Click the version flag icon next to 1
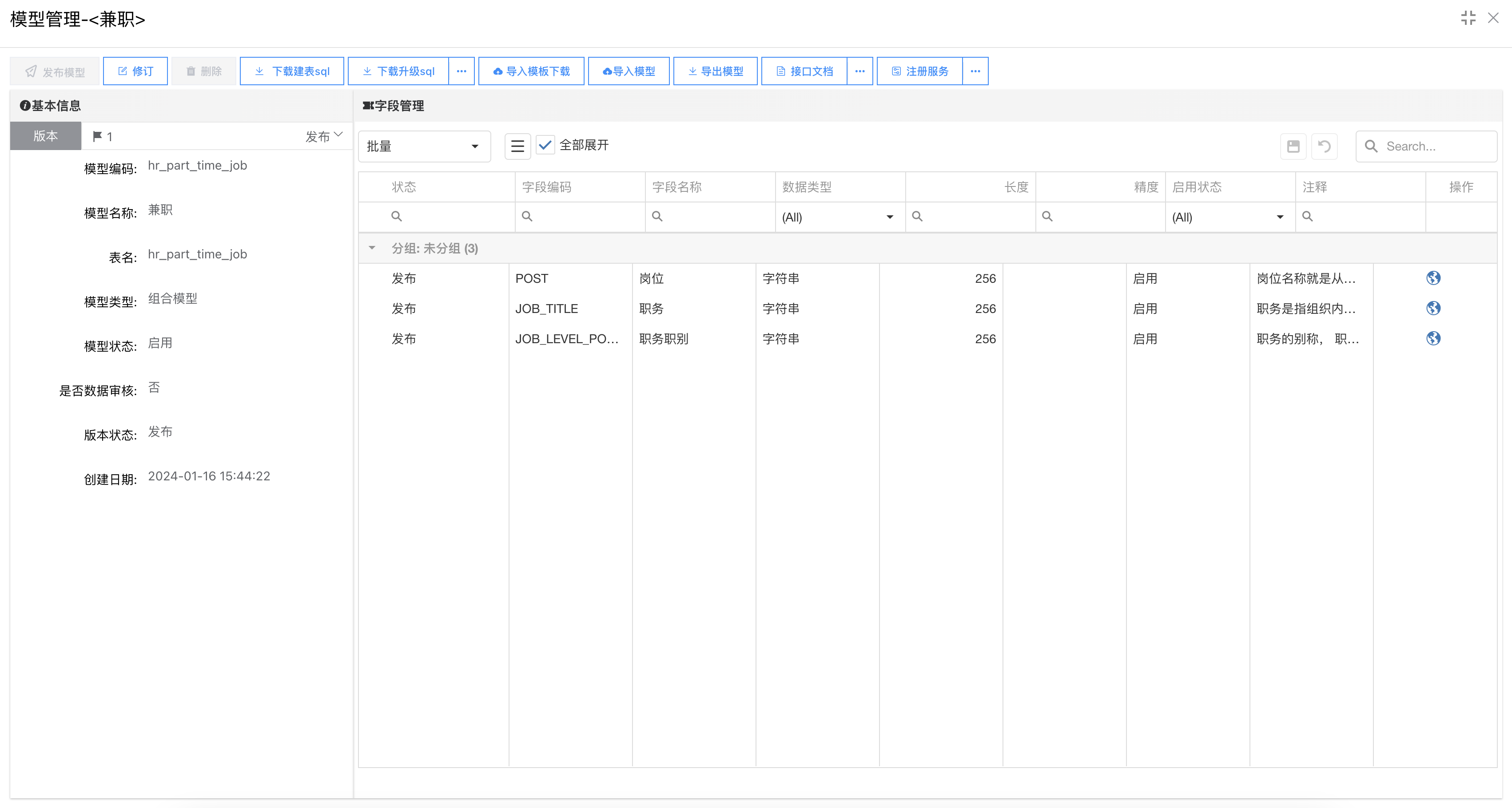 [x=97, y=136]
